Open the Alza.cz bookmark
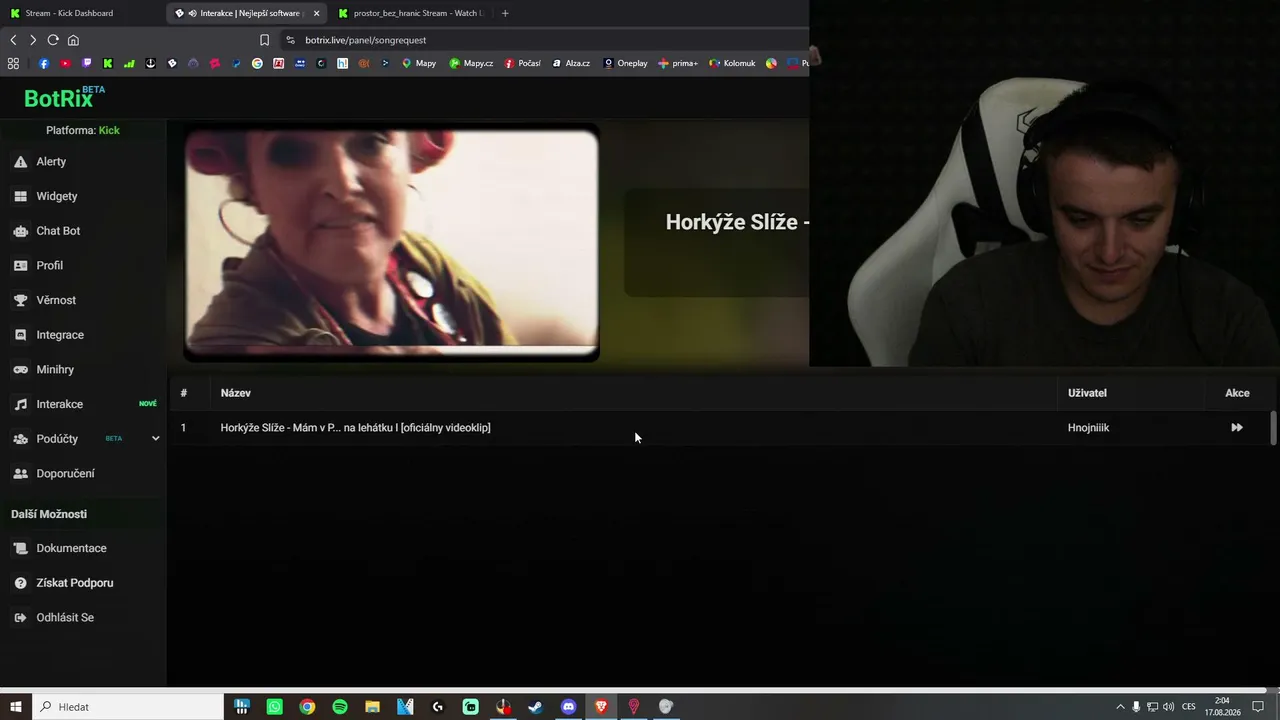This screenshot has width=1280, height=720. pos(571,63)
